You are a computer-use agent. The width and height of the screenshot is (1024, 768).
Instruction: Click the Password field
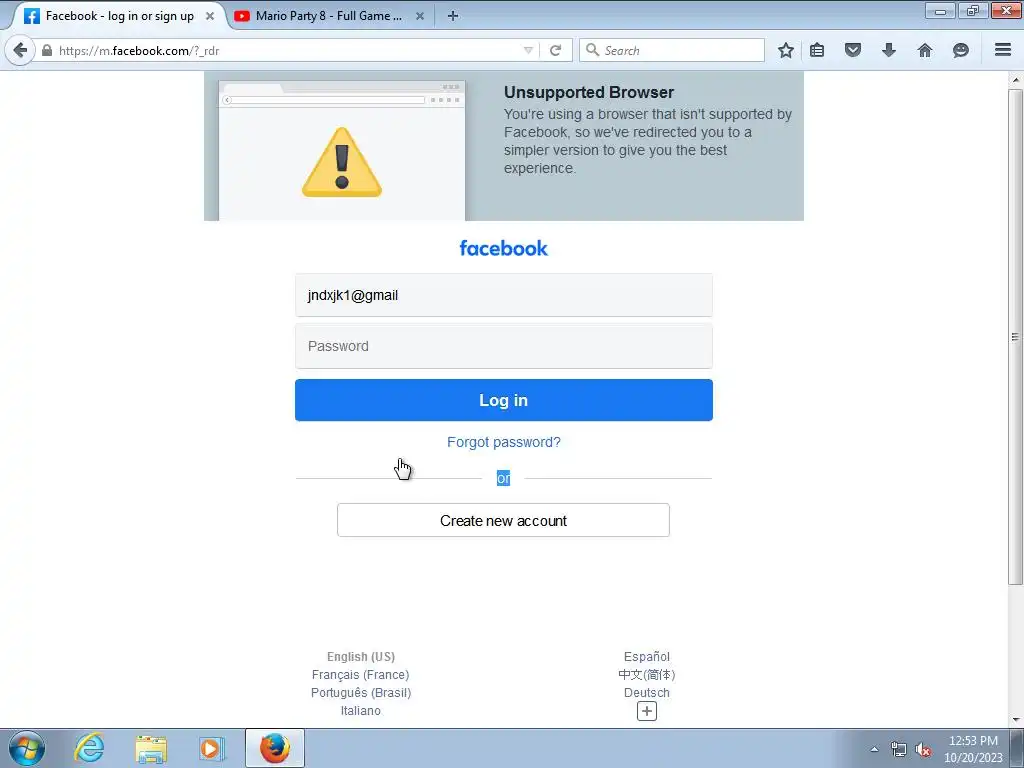tap(504, 346)
